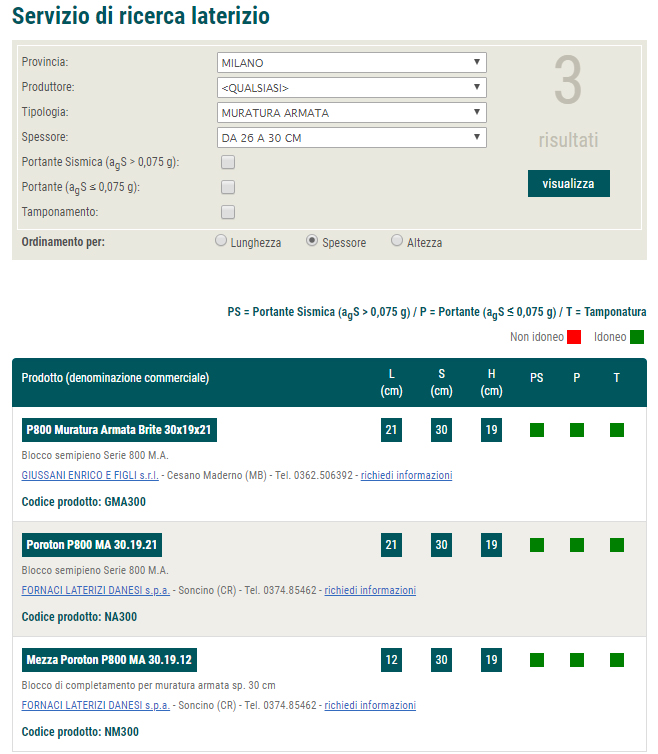Check the Tamponamento checkbox
Image resolution: width=658 pixels, height=754 pixels.
pos(228,212)
